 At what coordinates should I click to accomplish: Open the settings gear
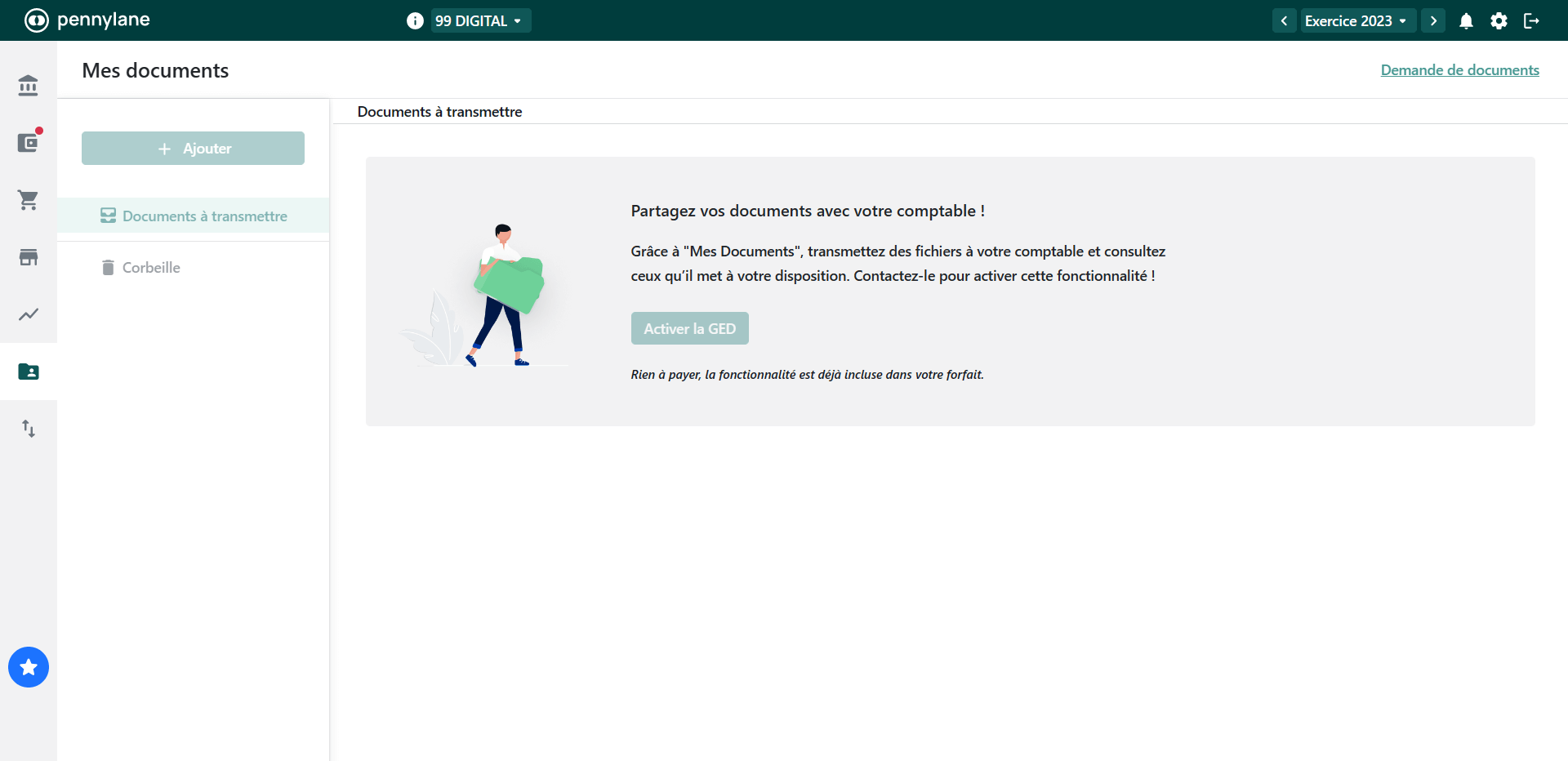tap(1499, 21)
